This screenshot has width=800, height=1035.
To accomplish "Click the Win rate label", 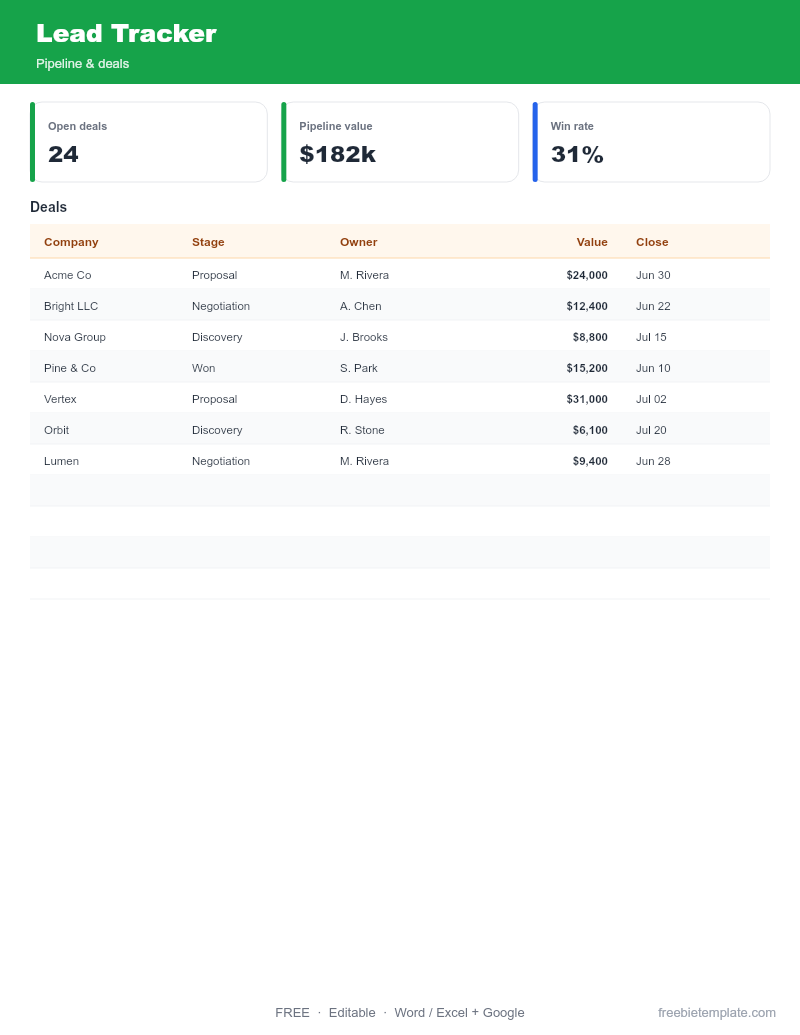I will (572, 126).
